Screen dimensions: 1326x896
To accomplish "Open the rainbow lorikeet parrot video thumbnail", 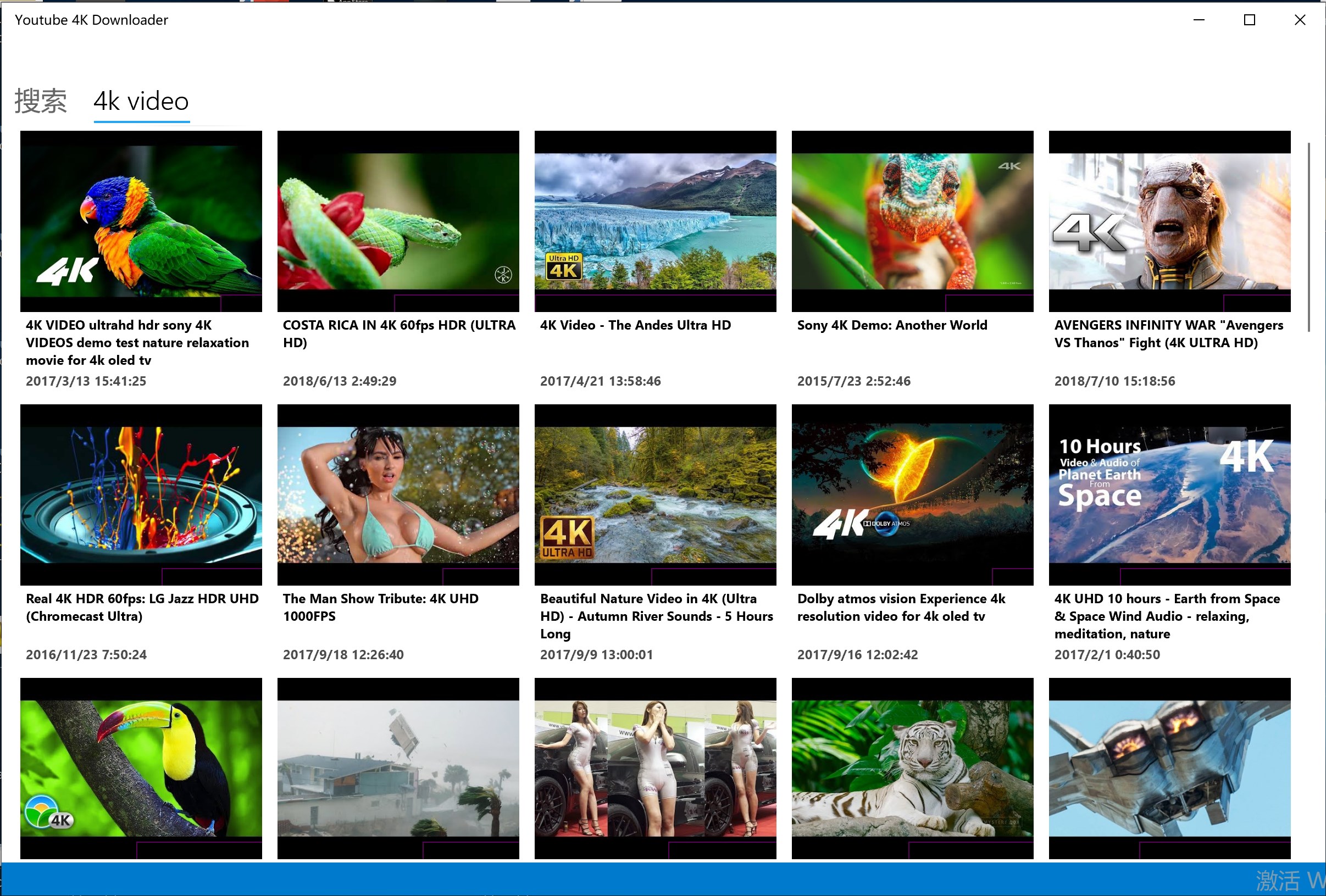I will point(141,221).
